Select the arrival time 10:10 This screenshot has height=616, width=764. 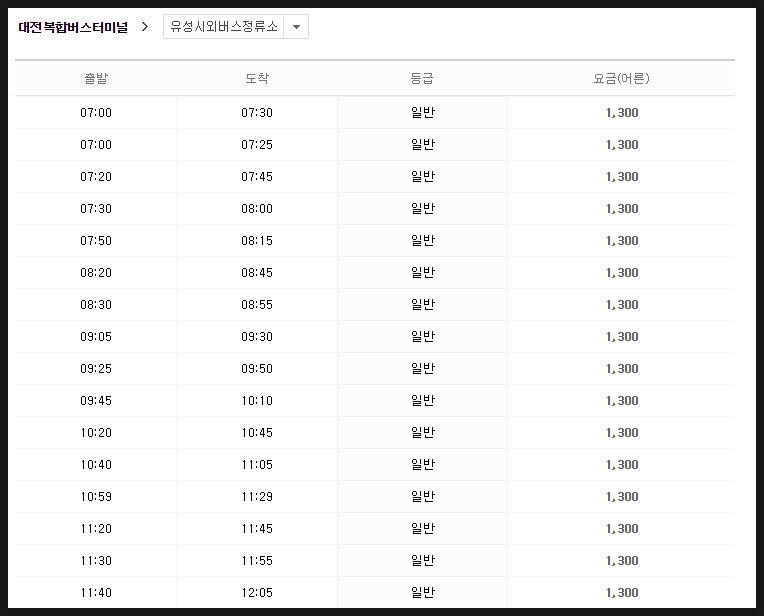coord(257,401)
